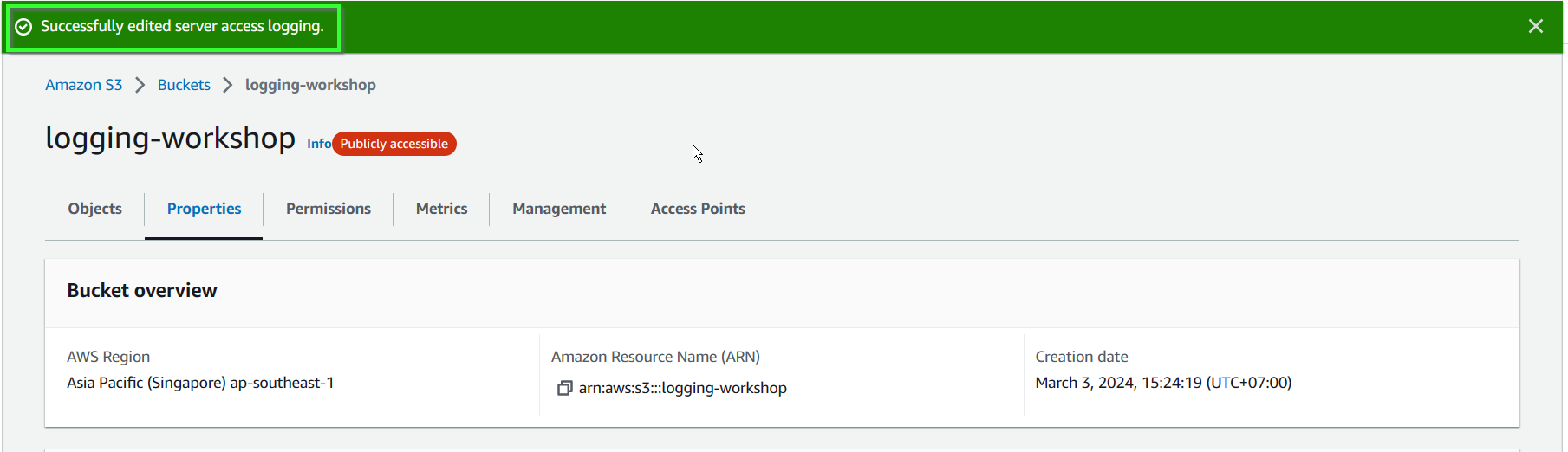The height and width of the screenshot is (452, 1568).
Task: View the Metrics tab
Action: pos(442,209)
